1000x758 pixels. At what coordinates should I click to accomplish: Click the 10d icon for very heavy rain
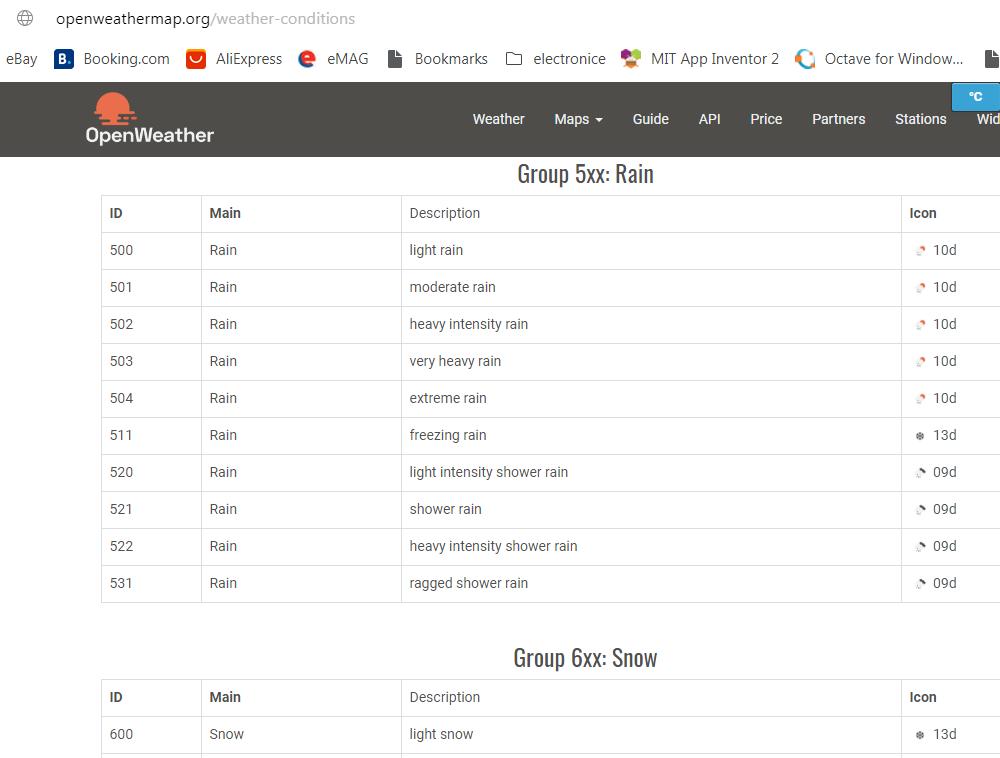coord(920,361)
